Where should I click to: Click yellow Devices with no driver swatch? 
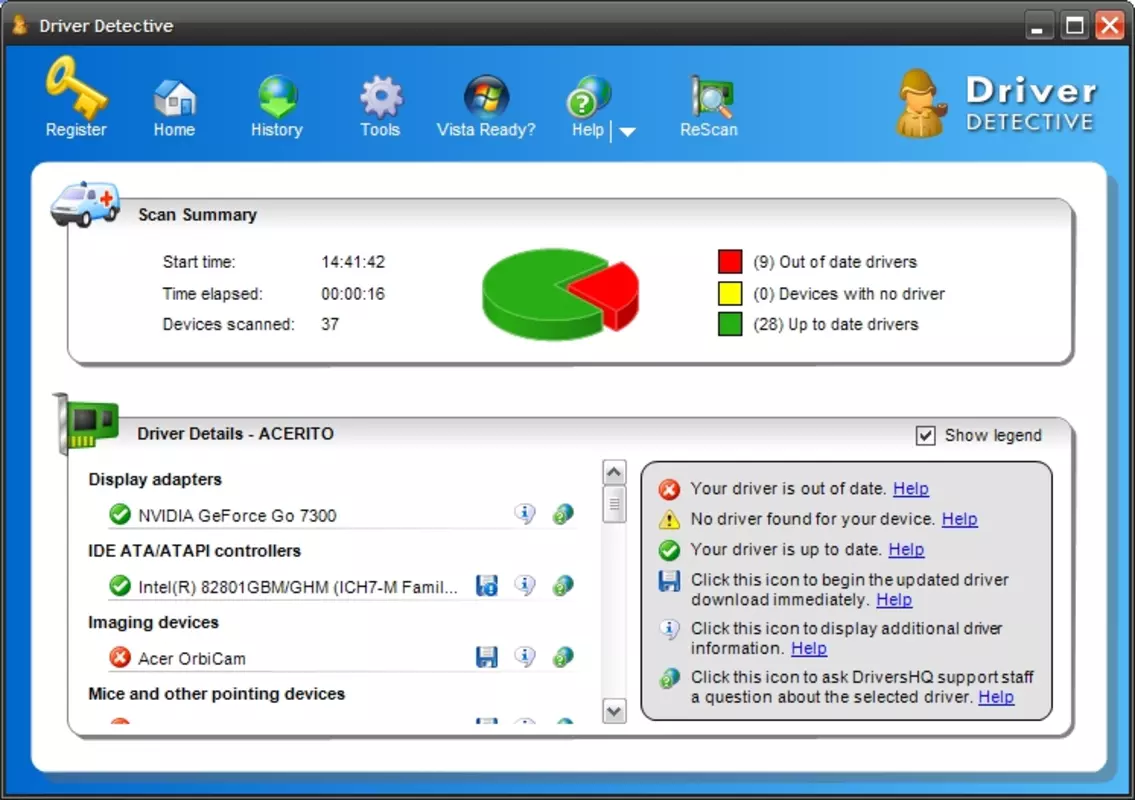730,293
